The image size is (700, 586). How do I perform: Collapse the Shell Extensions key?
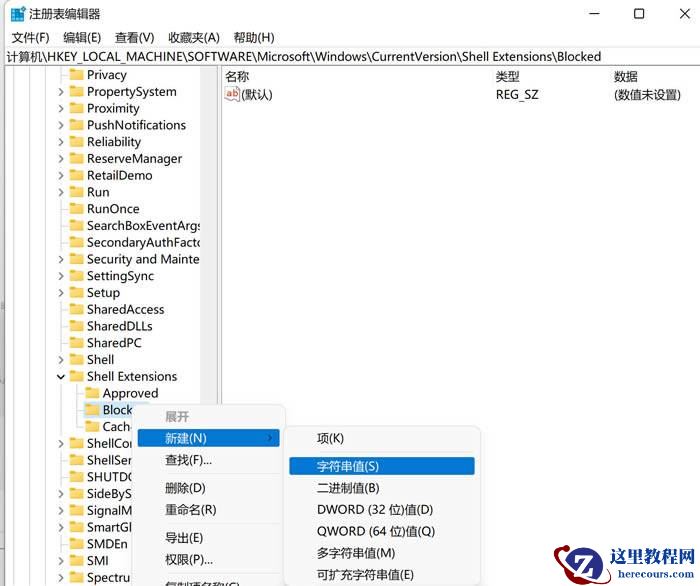pos(61,377)
